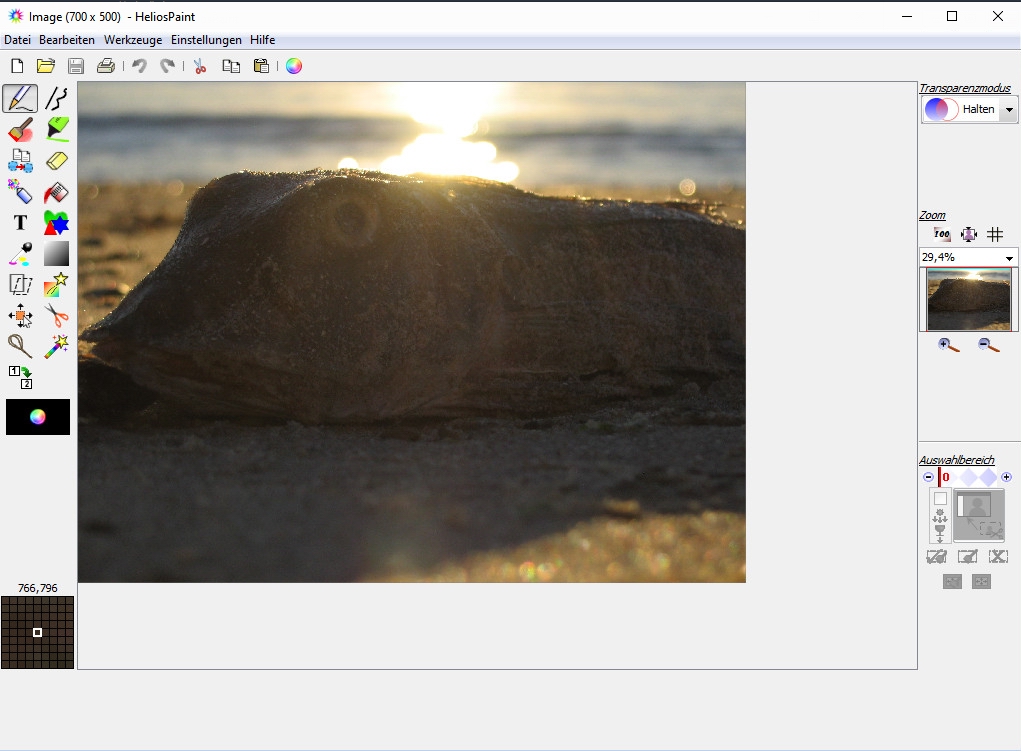
Task: Toggle the 100% zoom button
Action: (x=941, y=234)
